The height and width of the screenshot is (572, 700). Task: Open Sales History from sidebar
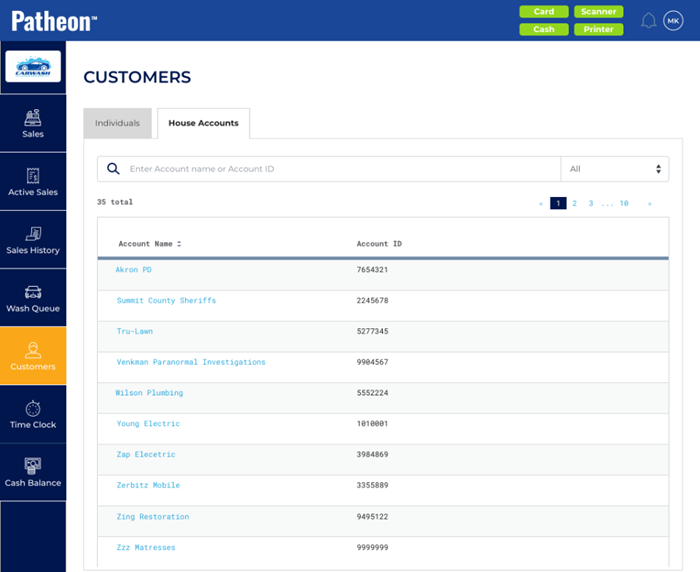tap(33, 233)
